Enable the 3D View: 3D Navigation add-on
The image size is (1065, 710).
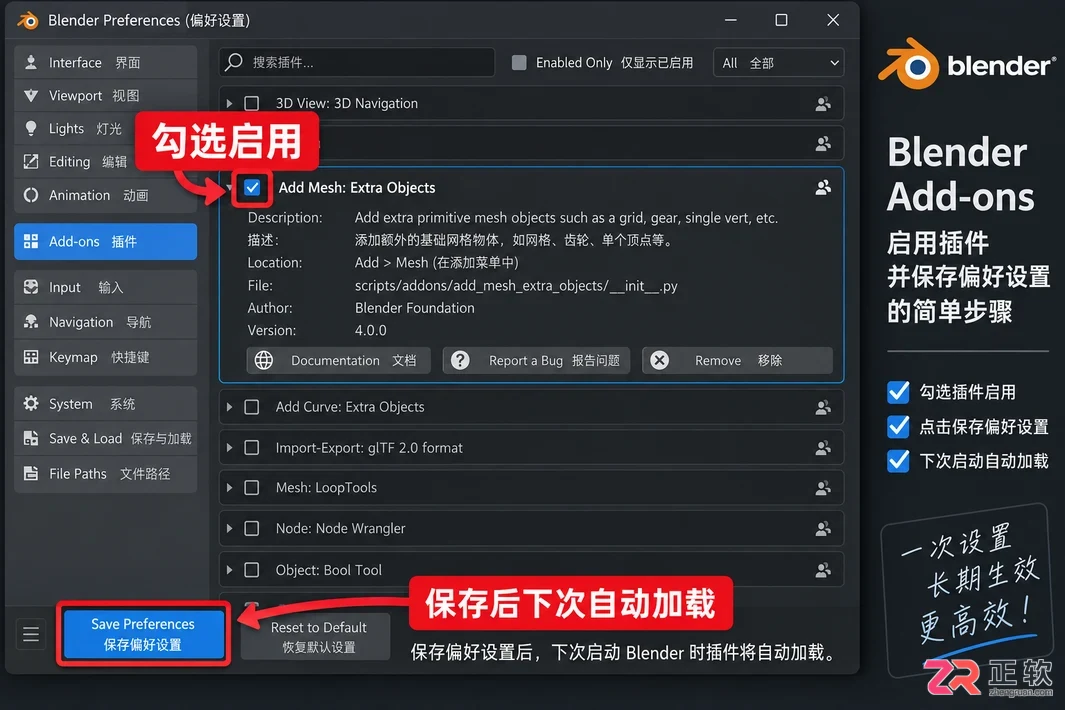point(252,103)
